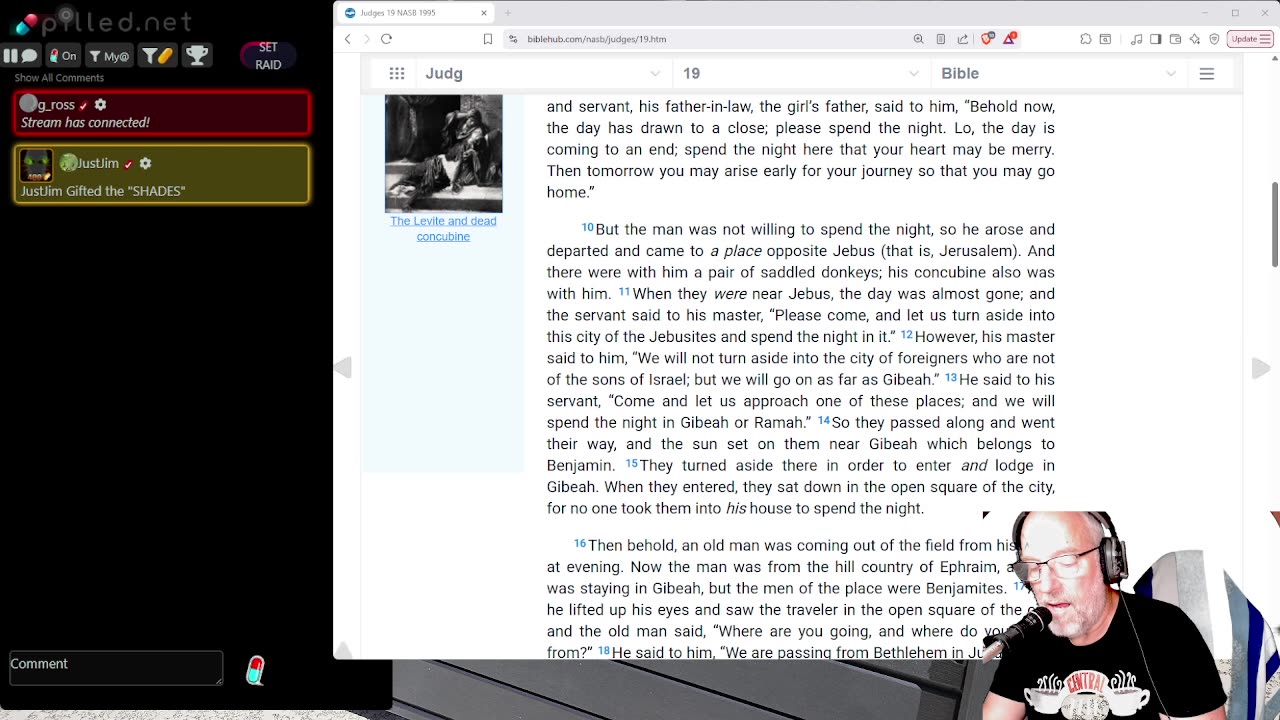1280x720 pixels.
Task: Click verse number 11
Action: pos(624,292)
